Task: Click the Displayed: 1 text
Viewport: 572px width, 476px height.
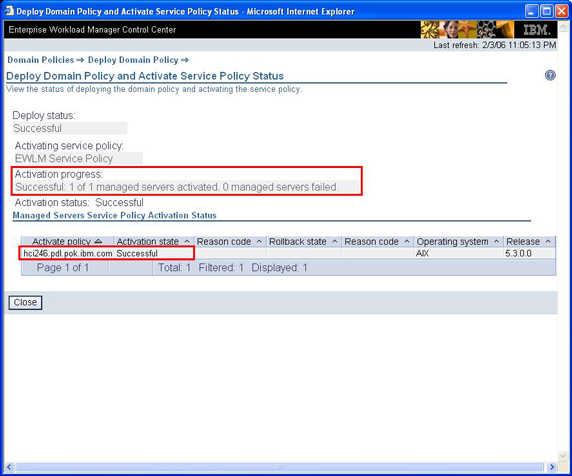Action: 279,268
